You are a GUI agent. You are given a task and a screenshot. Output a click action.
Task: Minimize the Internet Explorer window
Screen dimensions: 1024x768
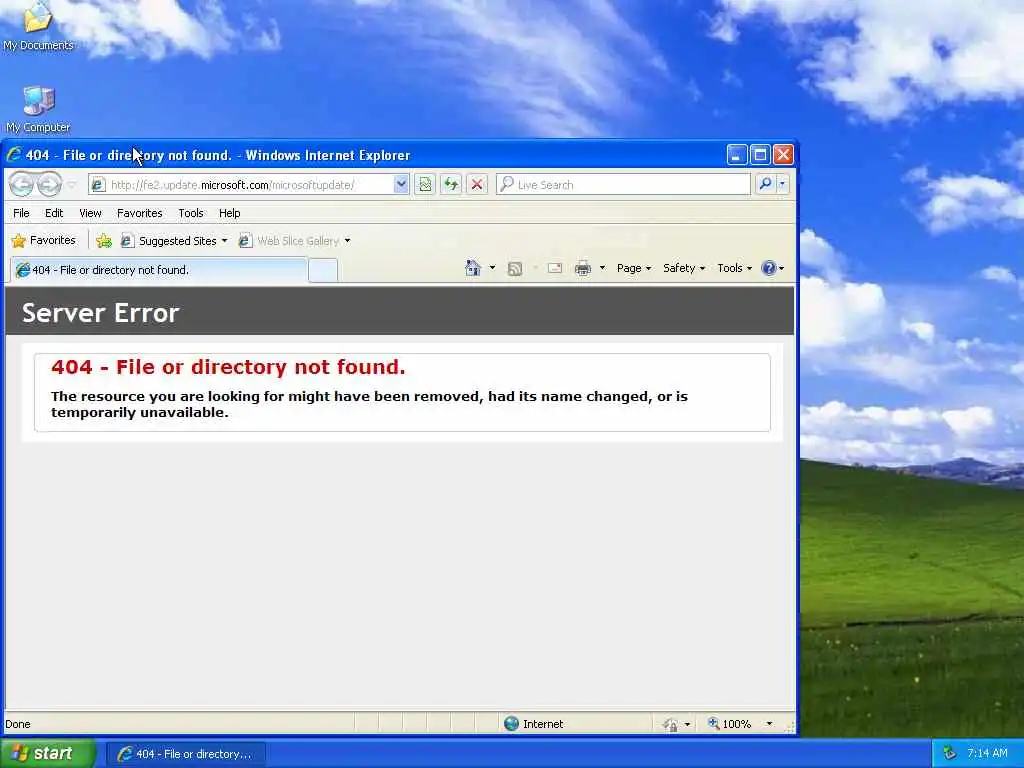[x=736, y=155]
